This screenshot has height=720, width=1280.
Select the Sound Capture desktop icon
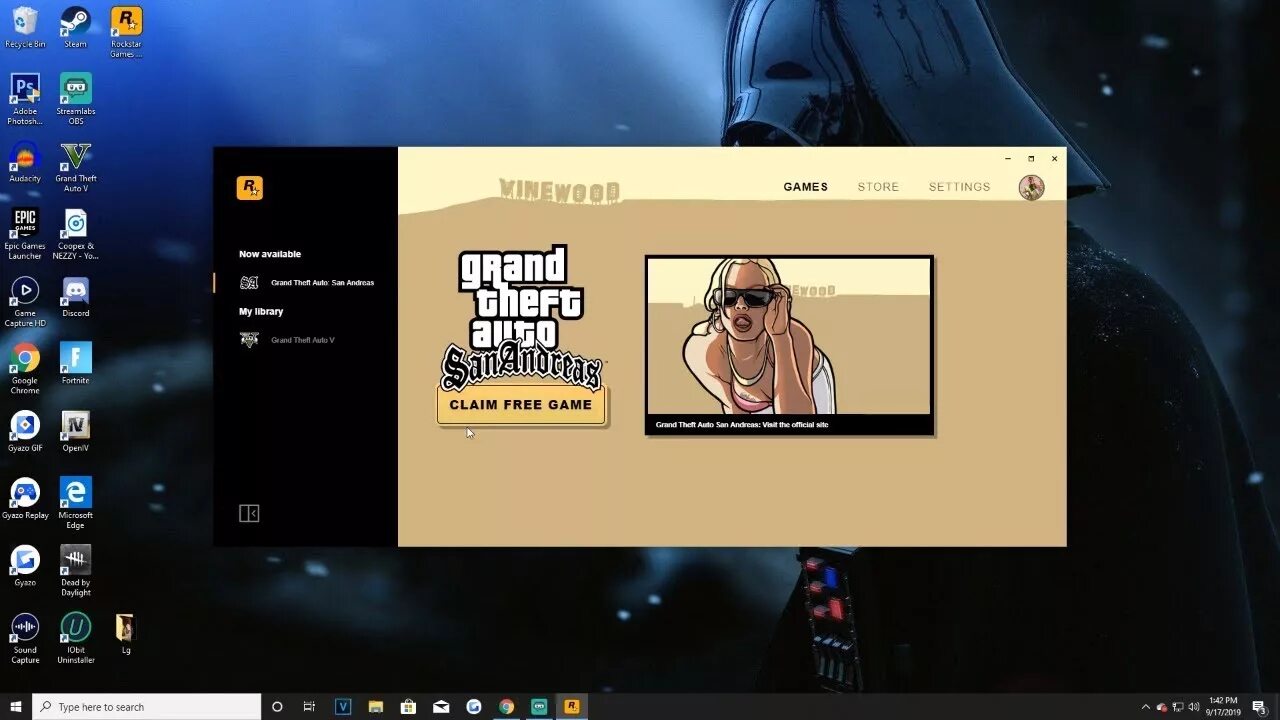pos(25,638)
